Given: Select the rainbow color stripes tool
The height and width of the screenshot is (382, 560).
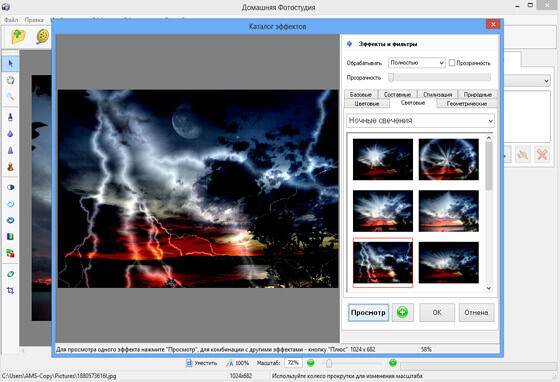Looking at the screenshot, I should [10, 236].
